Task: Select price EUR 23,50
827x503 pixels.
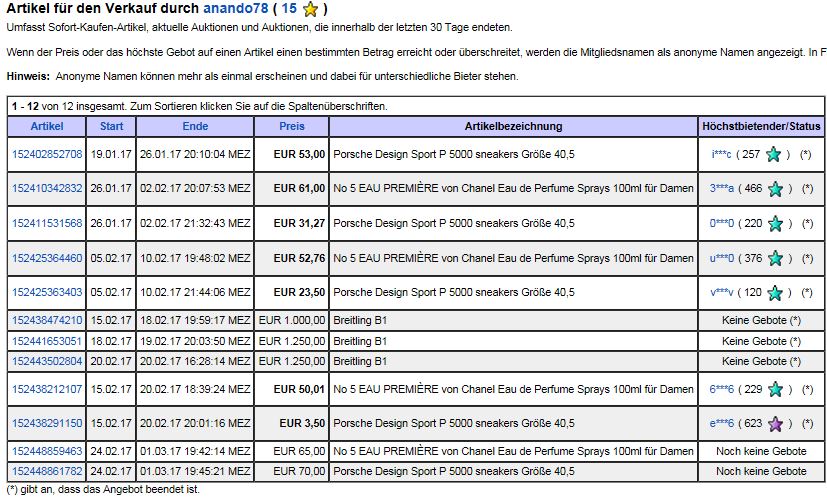Action: (x=299, y=293)
